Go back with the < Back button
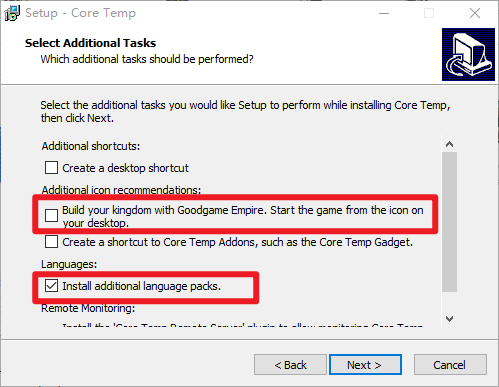The image size is (499, 387). 290,365
